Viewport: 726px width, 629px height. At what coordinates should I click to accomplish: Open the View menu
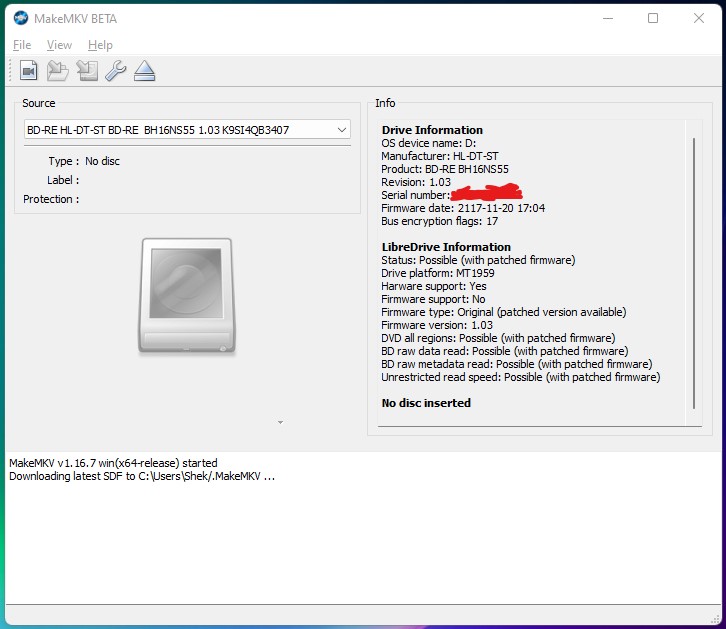tap(59, 45)
